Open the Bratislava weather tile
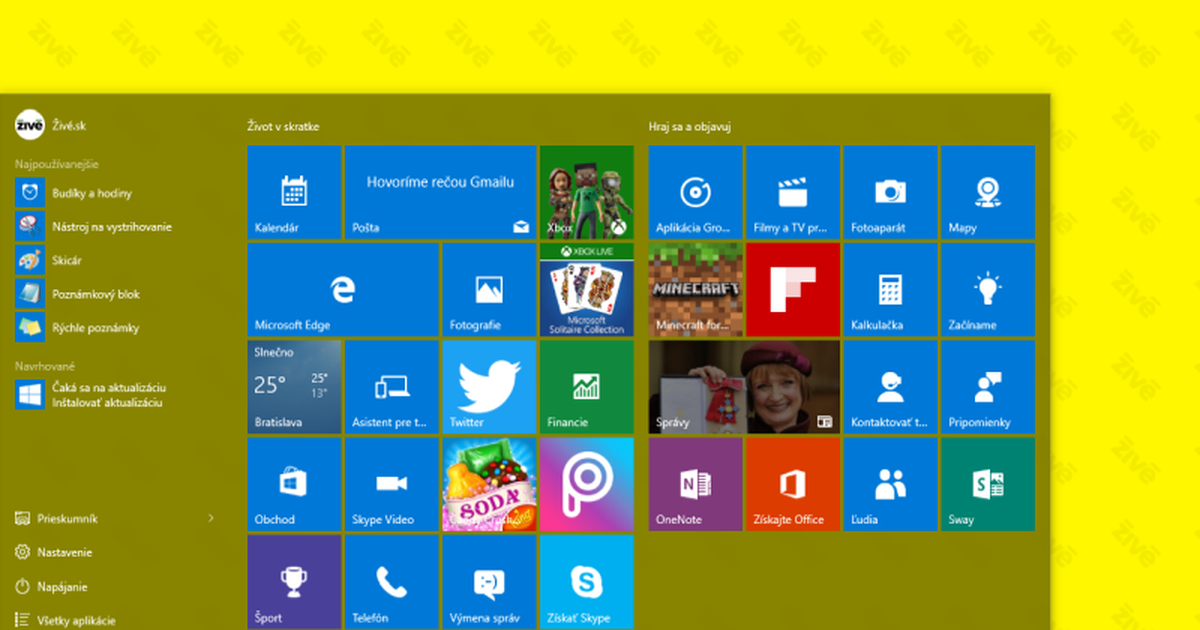 294,386
